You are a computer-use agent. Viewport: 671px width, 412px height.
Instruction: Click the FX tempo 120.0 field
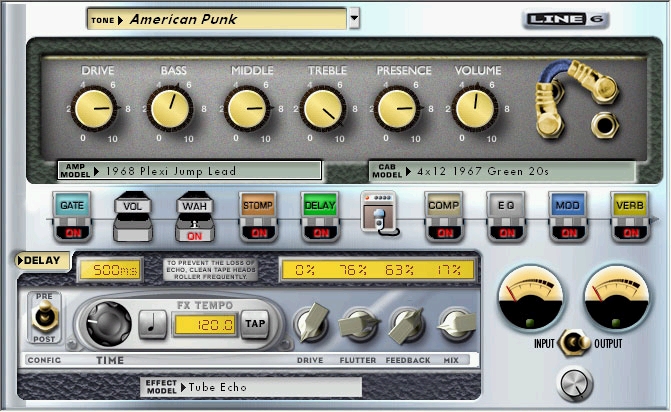[205, 325]
